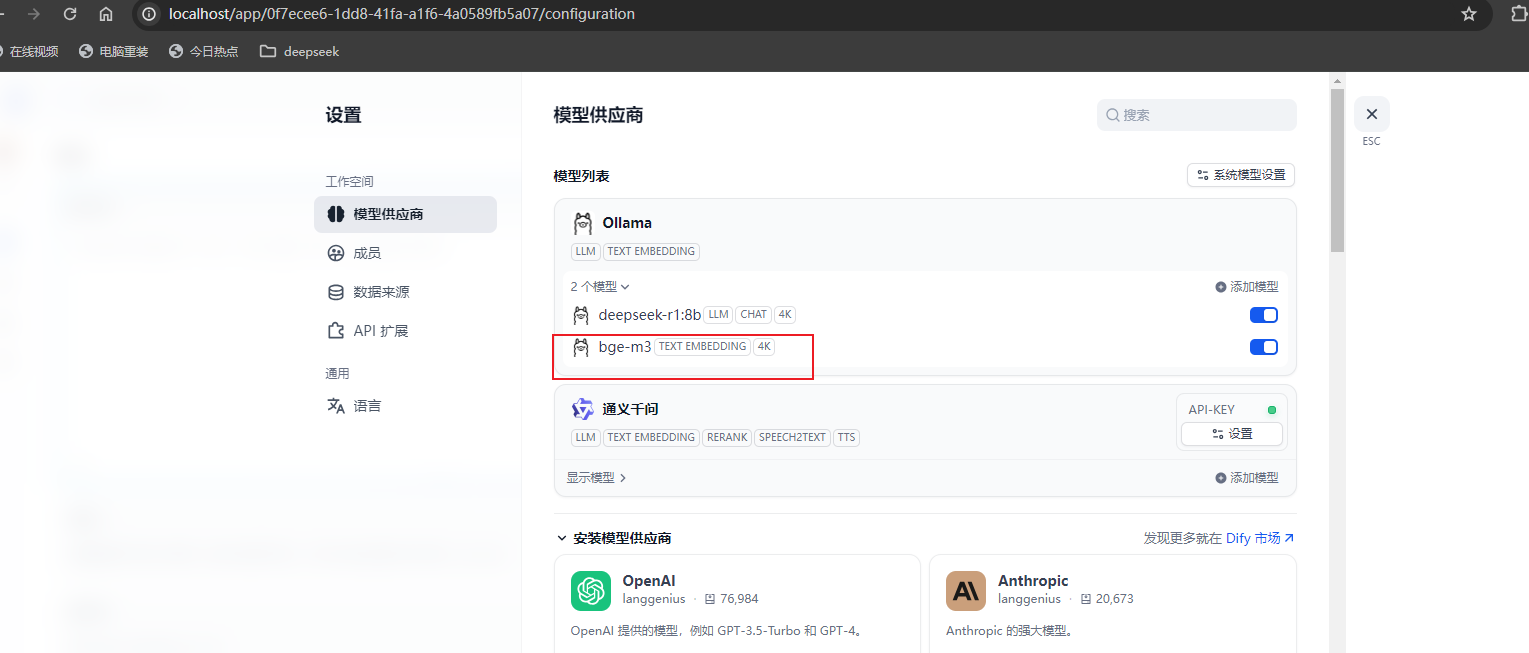Click the Anthropic provider card title

pyautogui.click(x=1033, y=580)
